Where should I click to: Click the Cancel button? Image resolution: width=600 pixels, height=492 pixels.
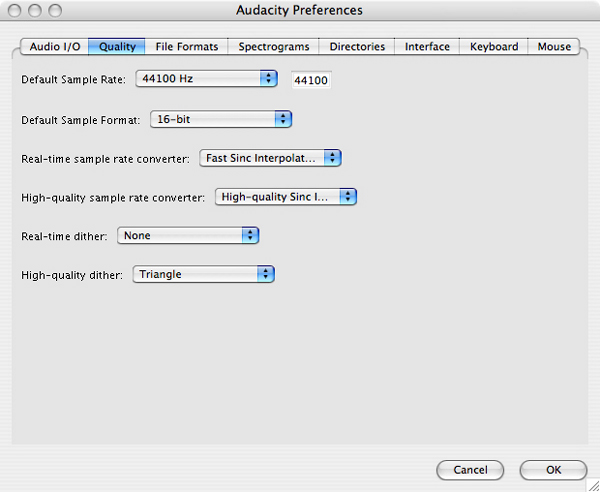click(470, 470)
